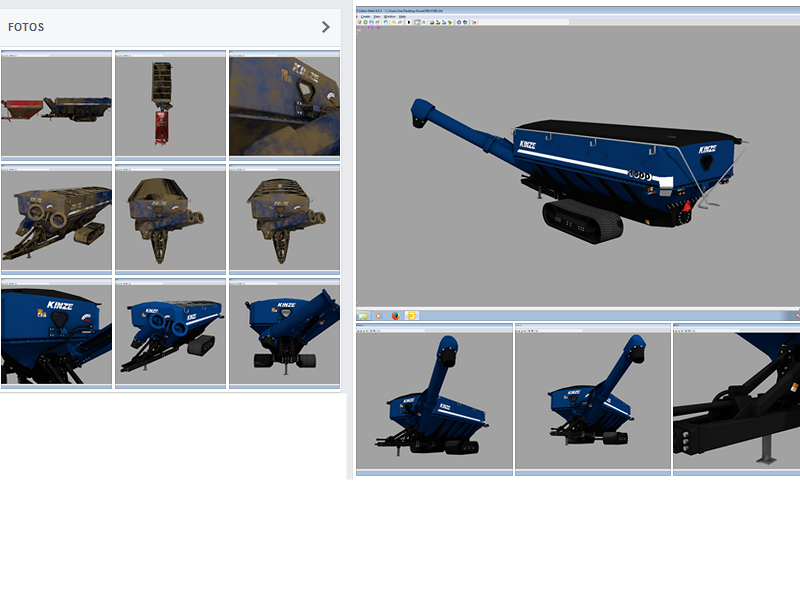This screenshot has width=800, height=600.
Task: Select the black hitch frame close-up image
Action: tap(736, 400)
